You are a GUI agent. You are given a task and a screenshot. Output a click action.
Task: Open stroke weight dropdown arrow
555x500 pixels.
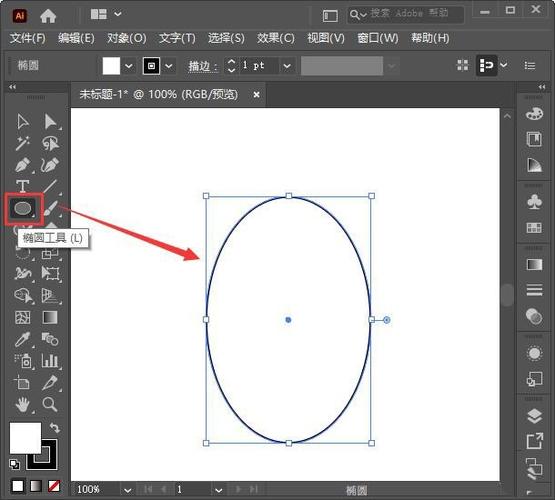coord(287,66)
